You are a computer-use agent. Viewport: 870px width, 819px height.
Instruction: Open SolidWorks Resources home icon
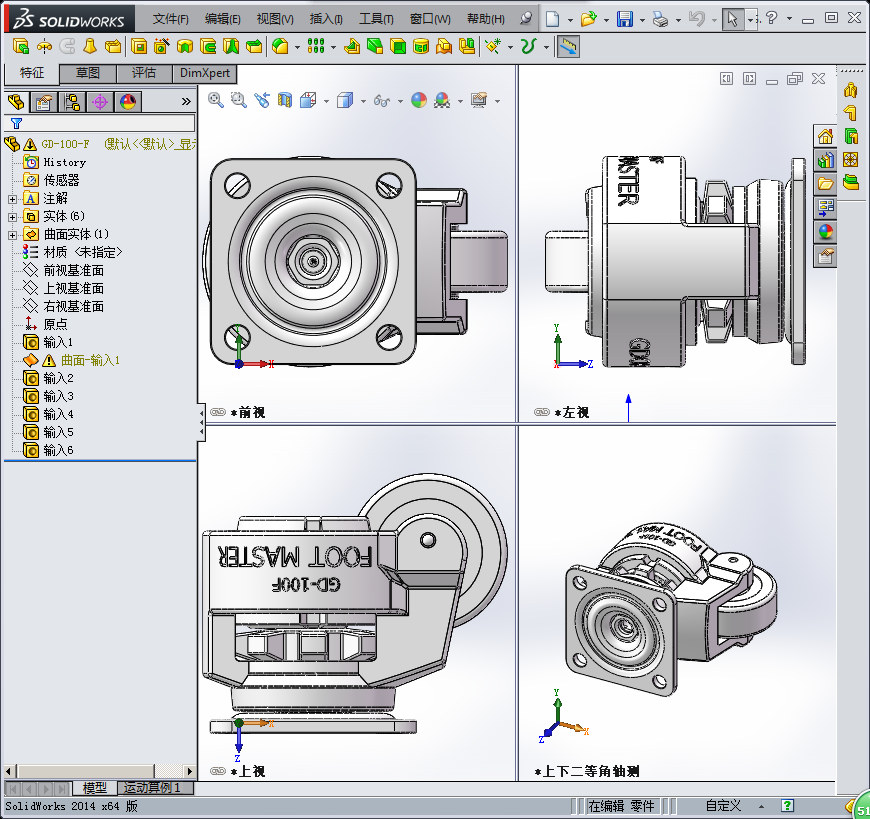coord(826,136)
